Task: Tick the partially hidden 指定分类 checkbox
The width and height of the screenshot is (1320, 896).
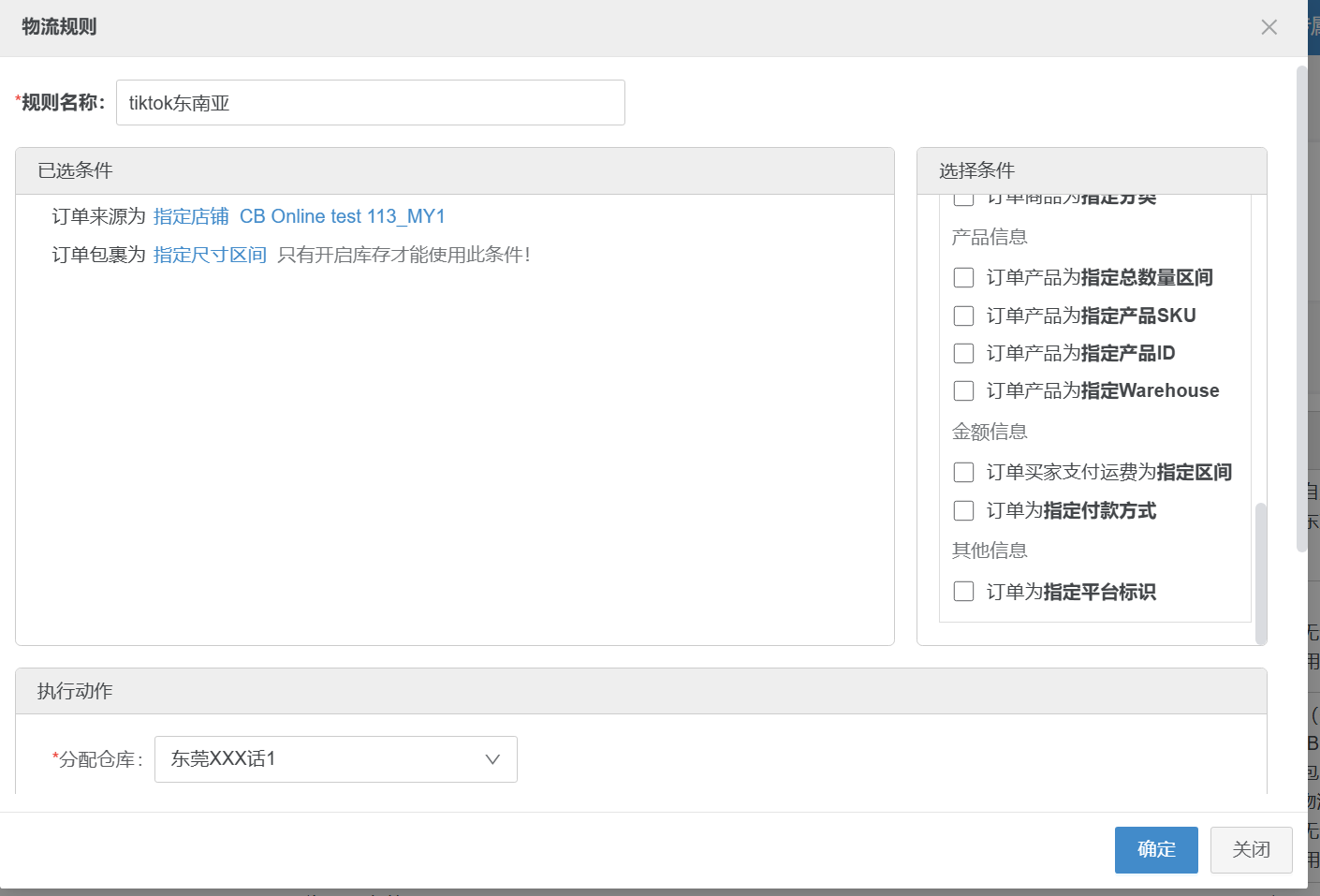Action: (963, 198)
